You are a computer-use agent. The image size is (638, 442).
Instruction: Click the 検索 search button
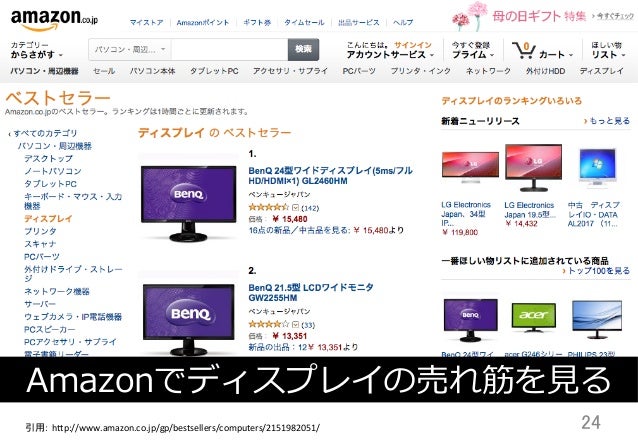[x=303, y=50]
